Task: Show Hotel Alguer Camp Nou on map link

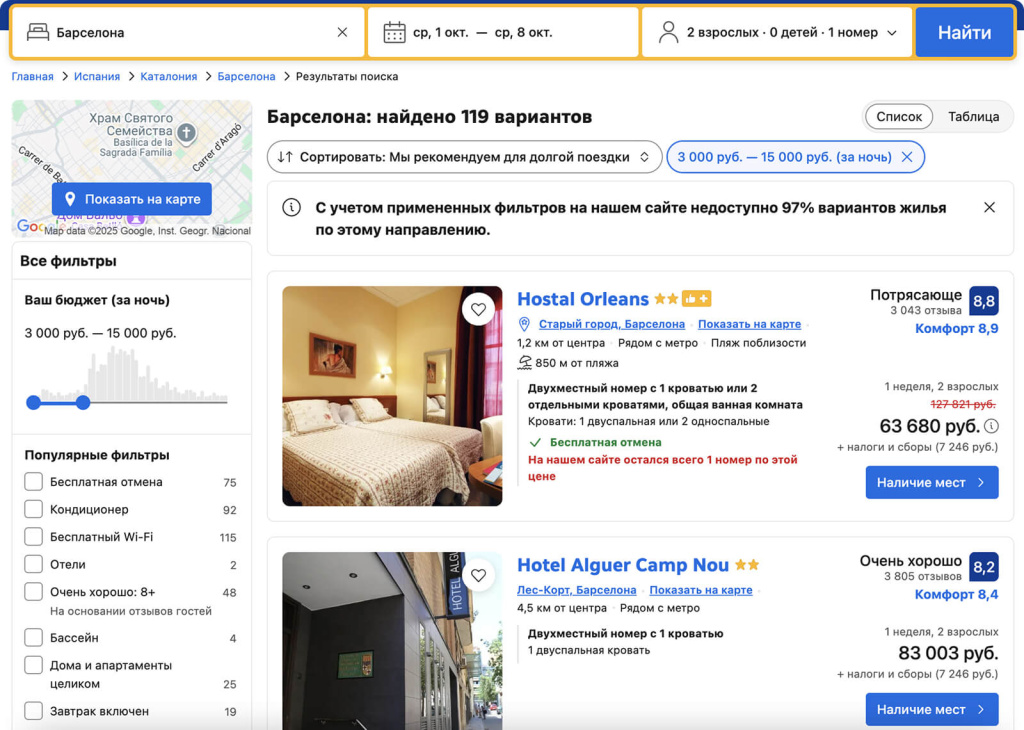Action: click(701, 590)
